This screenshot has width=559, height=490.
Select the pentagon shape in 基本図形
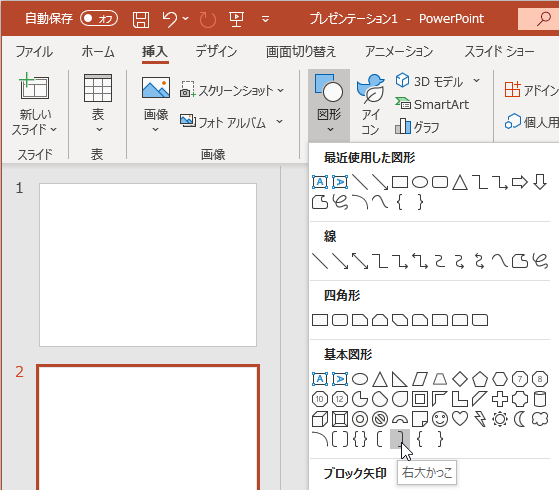[x=480, y=379]
